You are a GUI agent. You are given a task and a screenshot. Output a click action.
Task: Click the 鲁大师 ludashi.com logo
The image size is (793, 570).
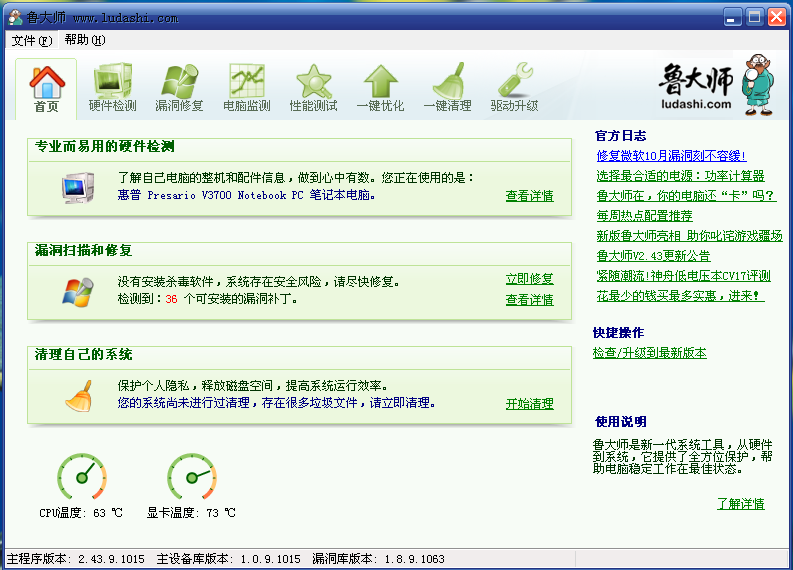712,85
